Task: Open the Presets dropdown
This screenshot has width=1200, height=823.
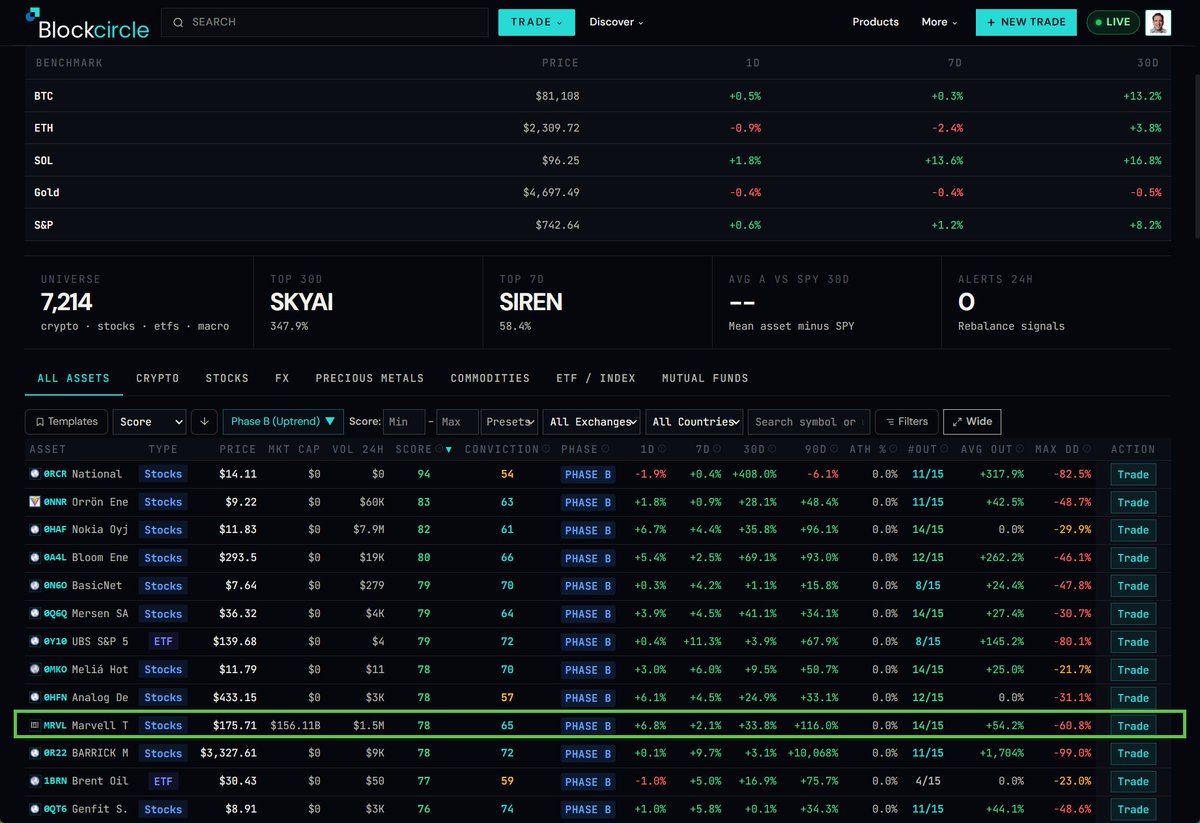Action: [510, 422]
